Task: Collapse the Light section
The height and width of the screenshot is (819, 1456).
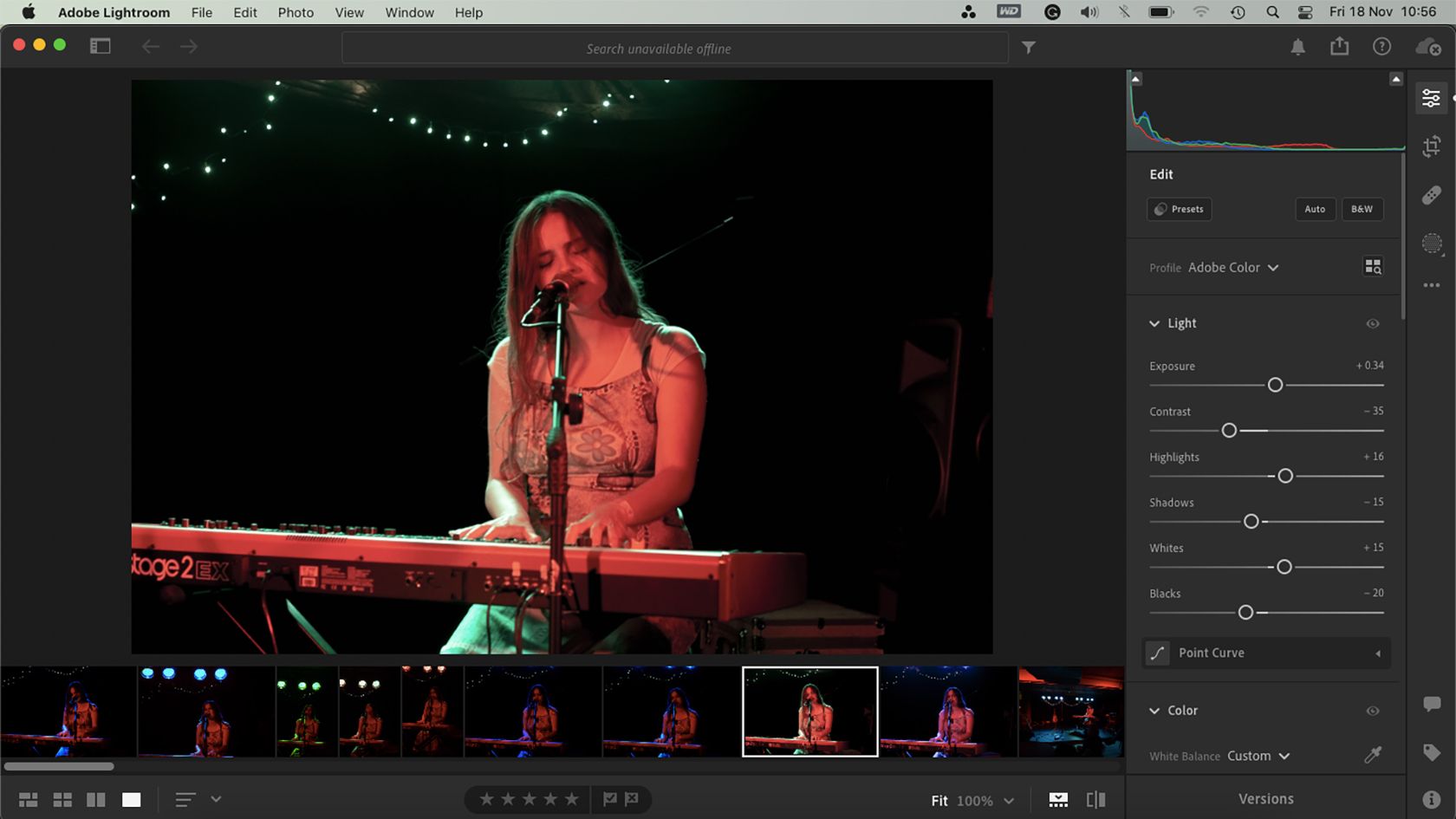Action: tap(1154, 323)
